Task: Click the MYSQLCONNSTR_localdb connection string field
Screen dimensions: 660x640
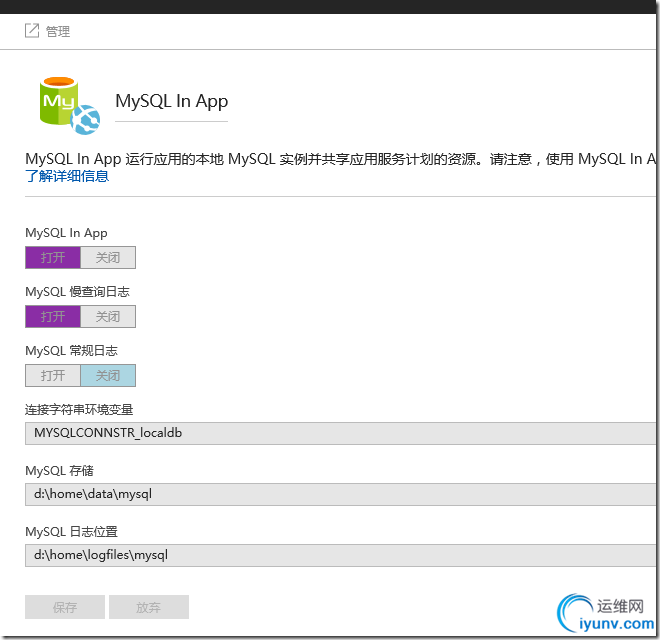Action: pos(340,433)
